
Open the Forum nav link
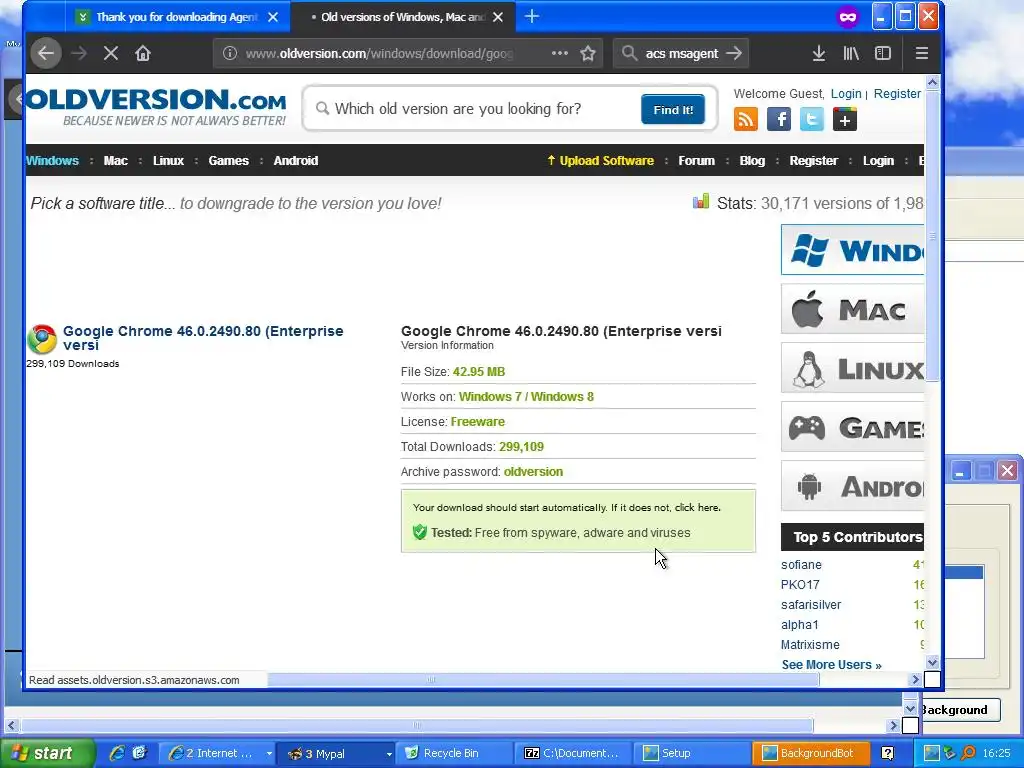tap(696, 161)
